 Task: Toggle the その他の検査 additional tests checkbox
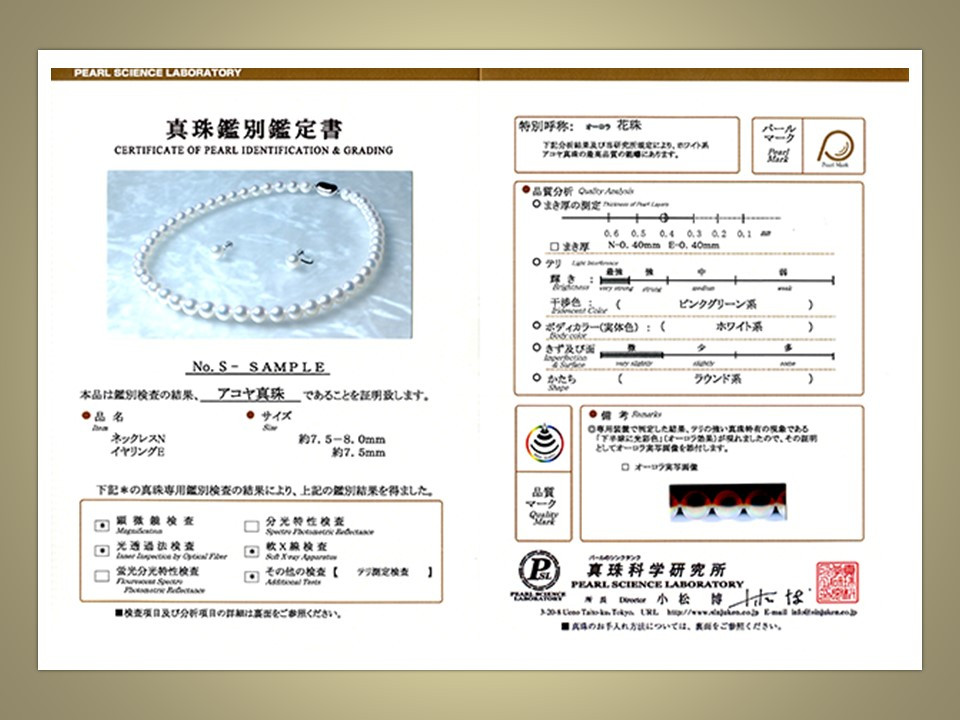tap(251, 577)
